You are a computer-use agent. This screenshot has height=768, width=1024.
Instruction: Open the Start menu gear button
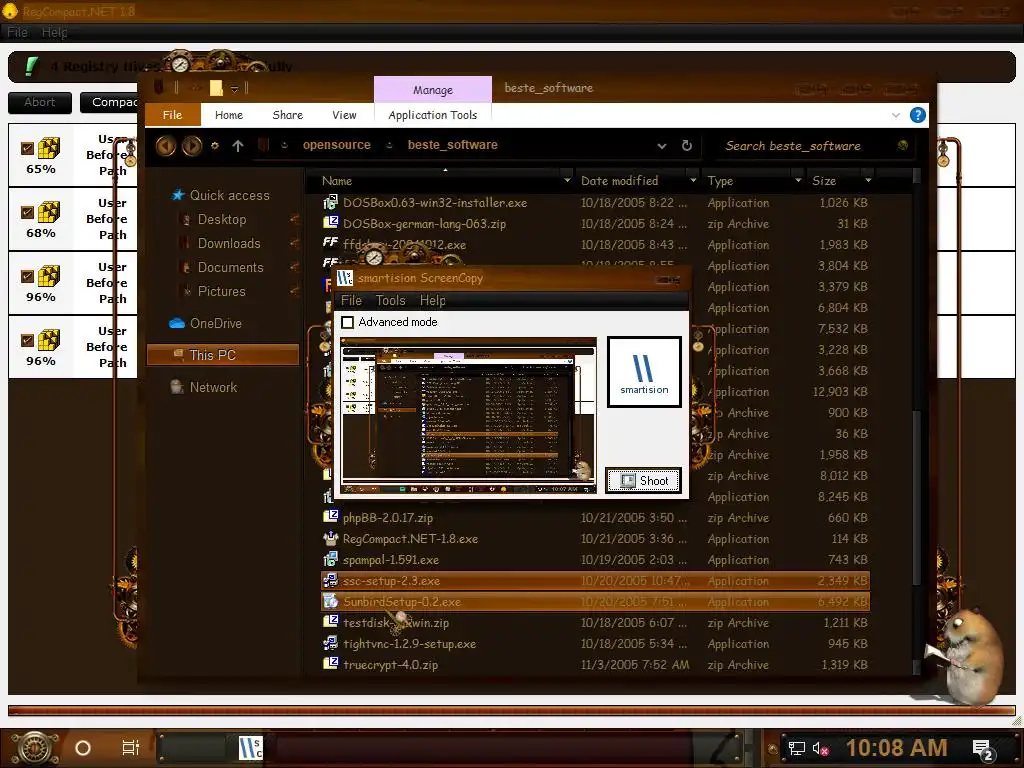pyautogui.click(x=34, y=748)
